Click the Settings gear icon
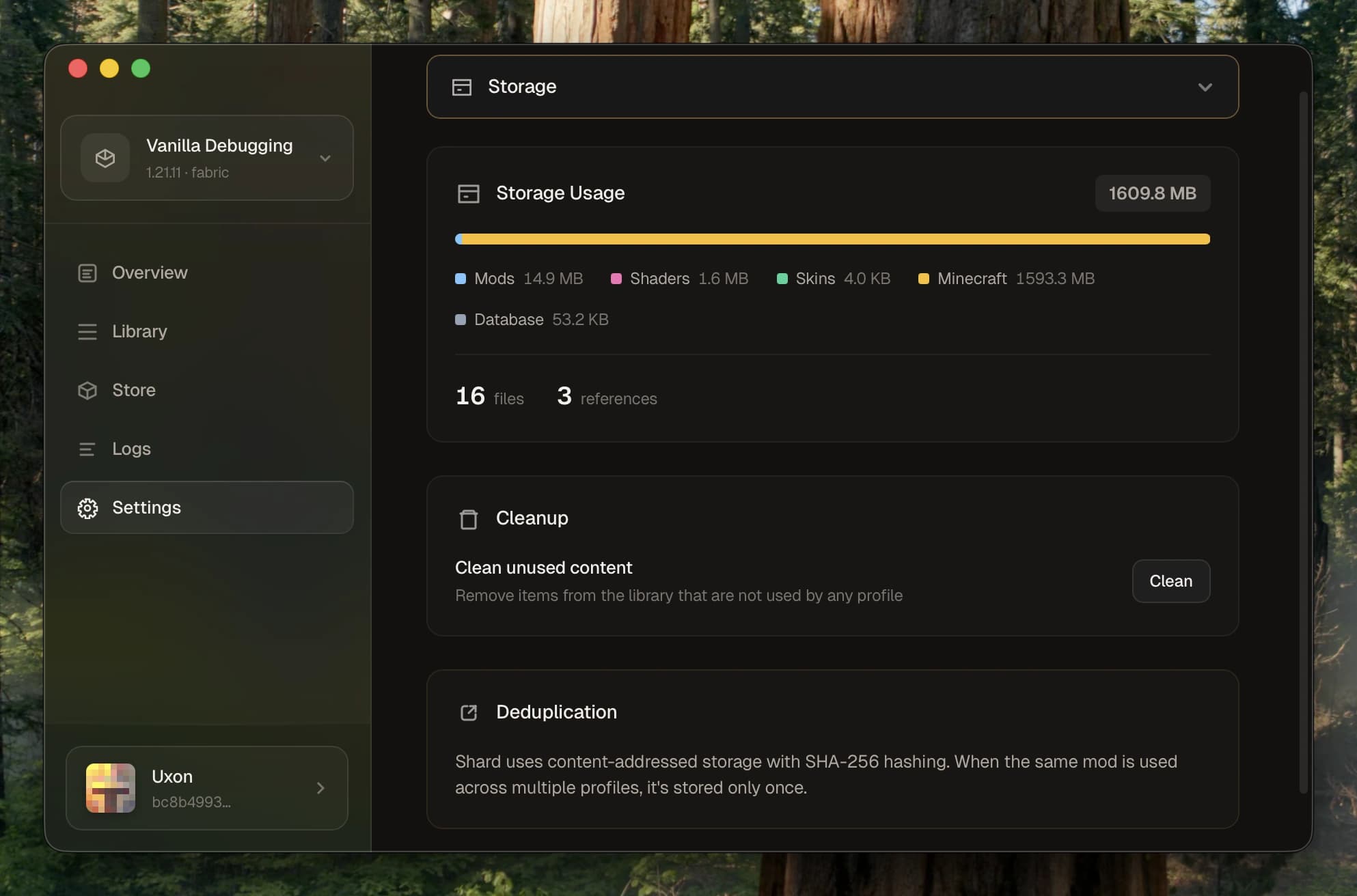This screenshot has height=896, width=1357. tap(87, 507)
